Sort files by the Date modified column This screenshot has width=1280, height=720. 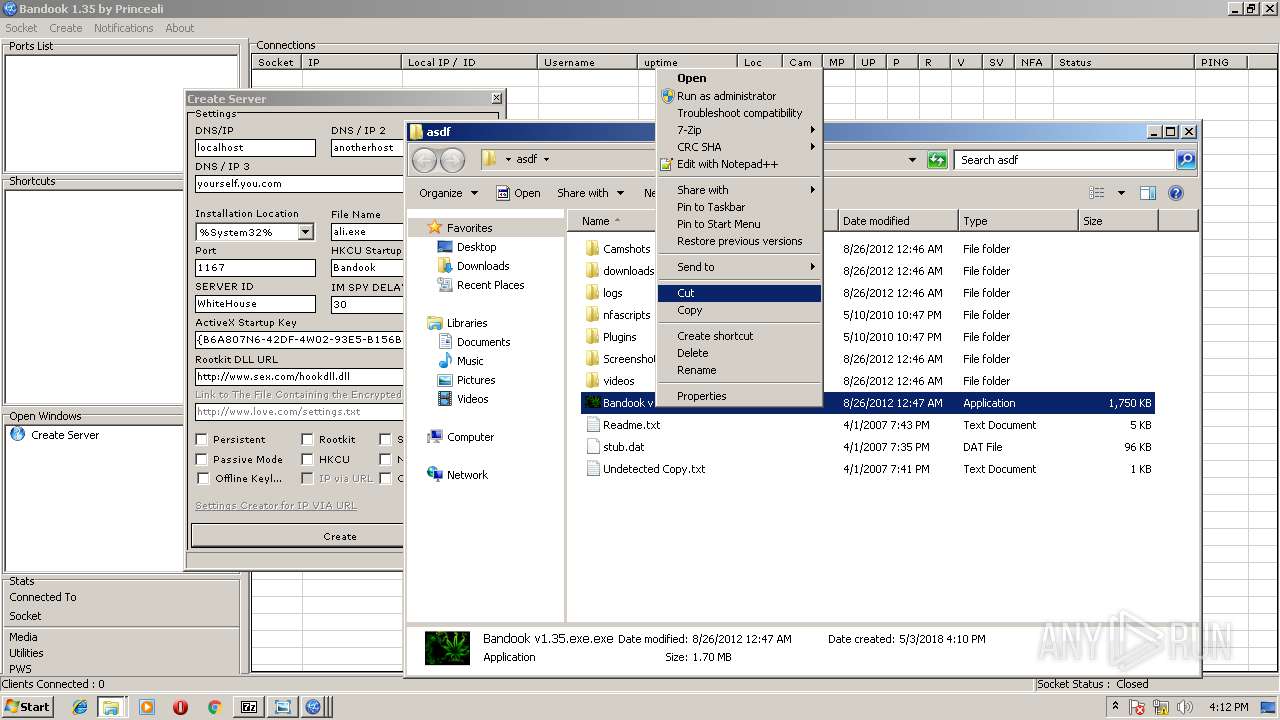point(897,221)
